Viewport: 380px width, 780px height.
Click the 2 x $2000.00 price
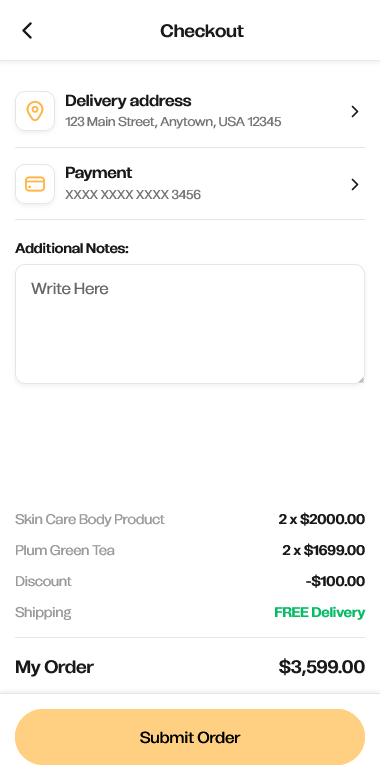tap(321, 519)
